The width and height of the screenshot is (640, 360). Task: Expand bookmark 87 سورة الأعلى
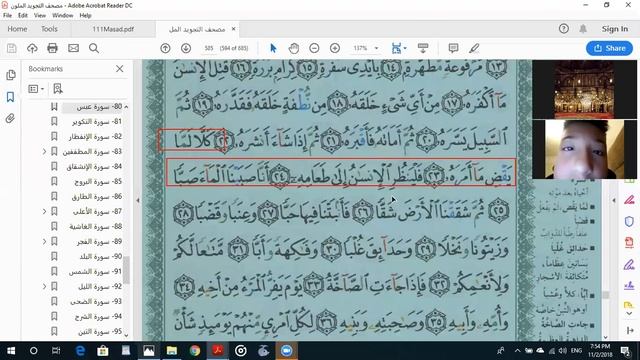[44, 211]
